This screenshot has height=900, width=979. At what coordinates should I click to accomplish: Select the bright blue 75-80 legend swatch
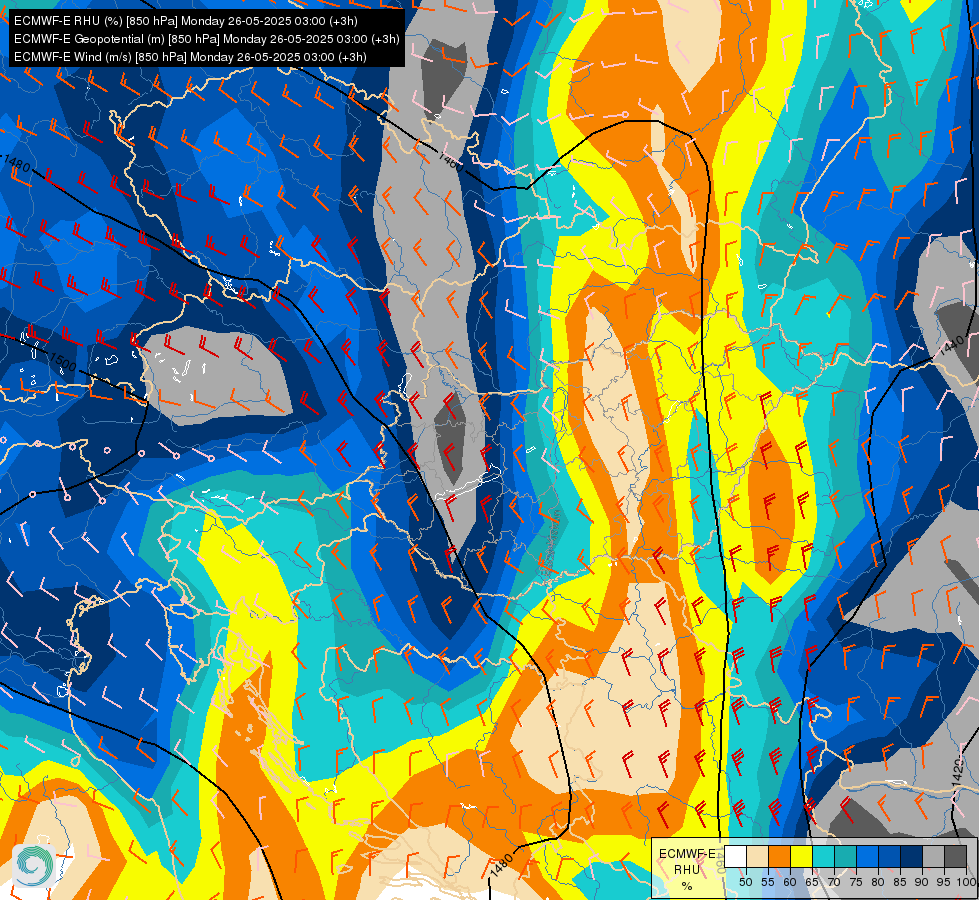(868, 856)
